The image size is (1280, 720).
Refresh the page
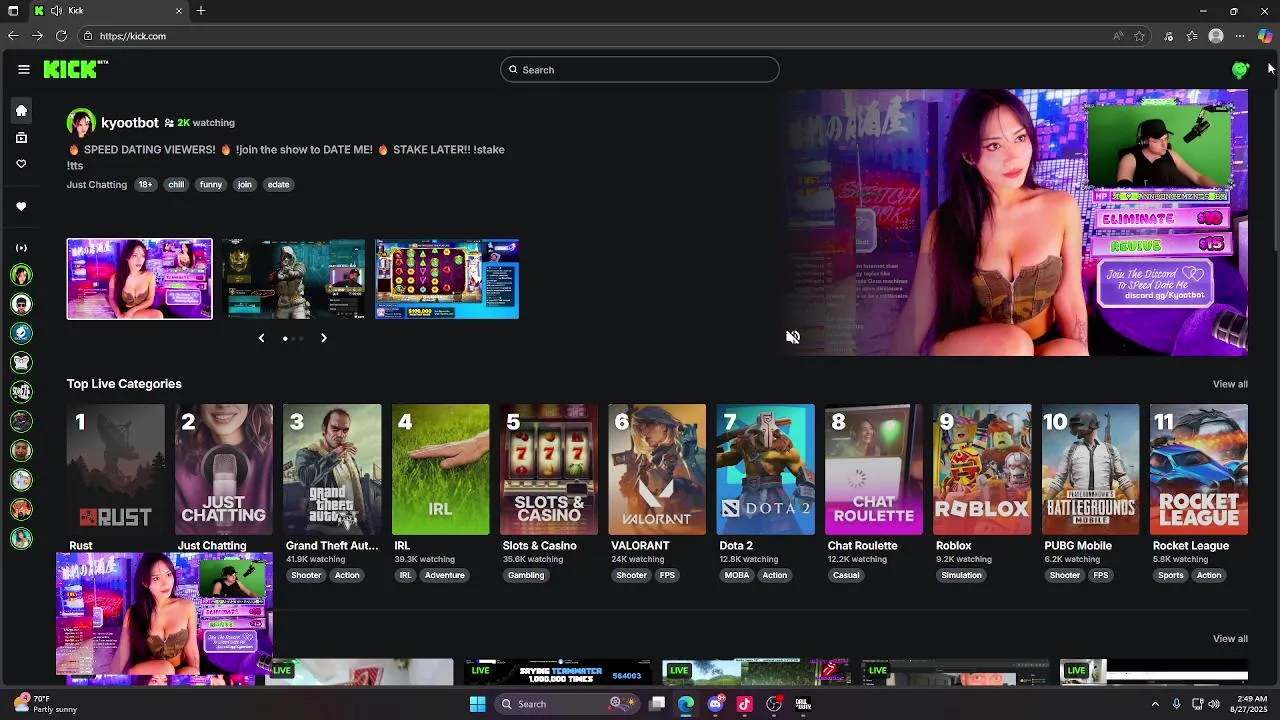(x=61, y=36)
